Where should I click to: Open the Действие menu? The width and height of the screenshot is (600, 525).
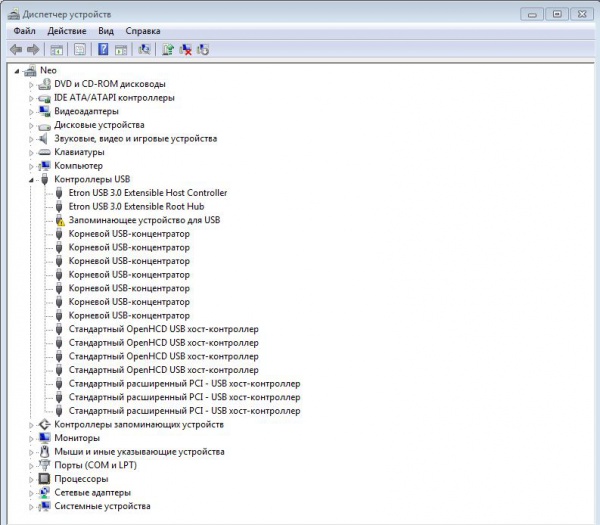click(67, 31)
